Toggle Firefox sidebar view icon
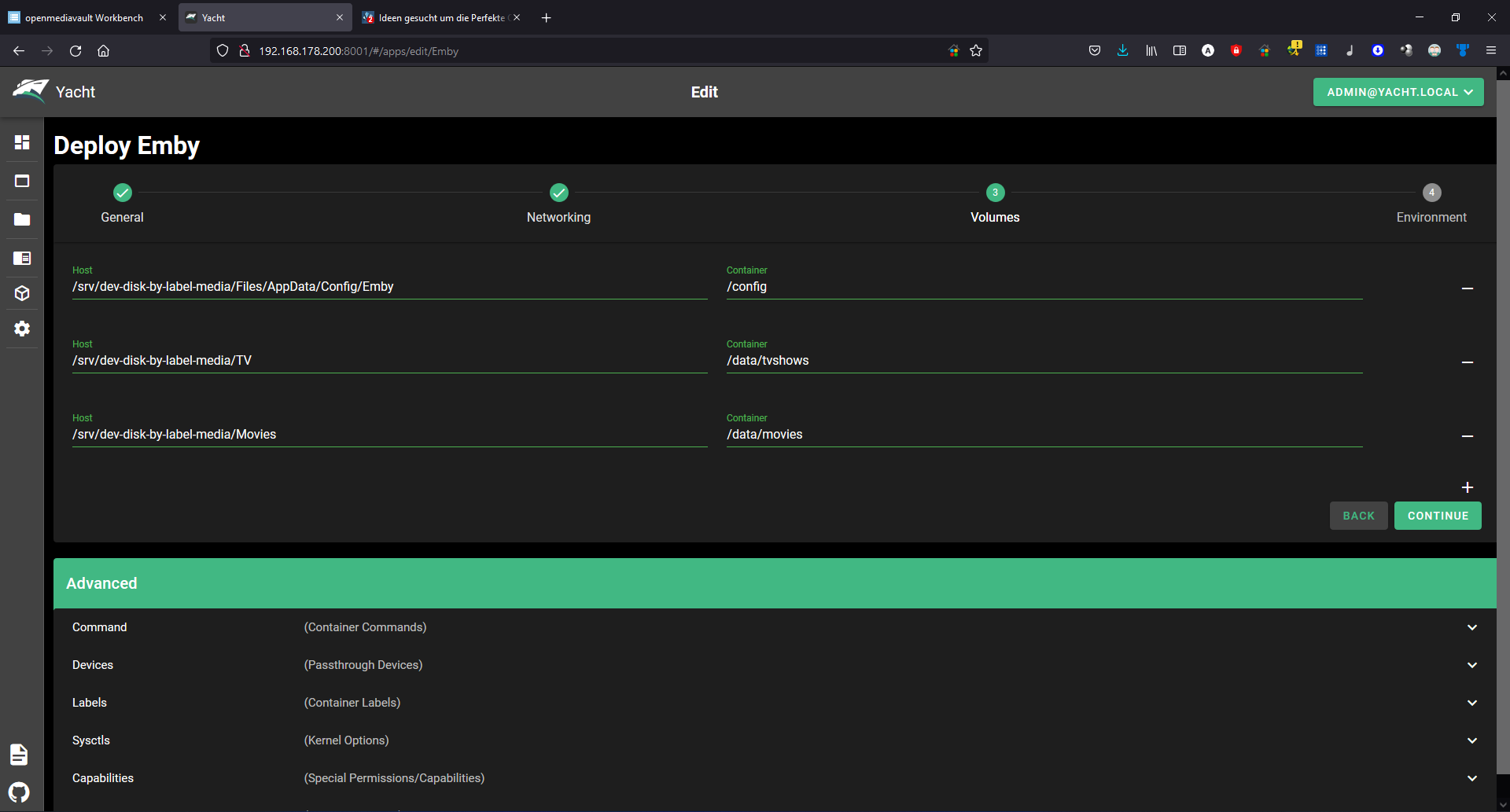The height and width of the screenshot is (812, 1510). [x=1180, y=51]
